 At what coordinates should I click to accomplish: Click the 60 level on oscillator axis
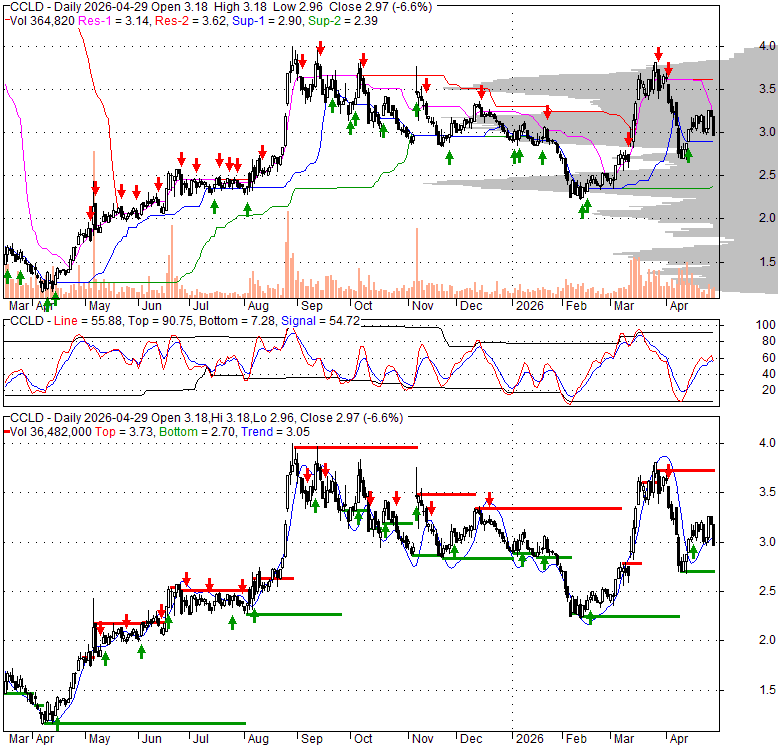[769, 358]
